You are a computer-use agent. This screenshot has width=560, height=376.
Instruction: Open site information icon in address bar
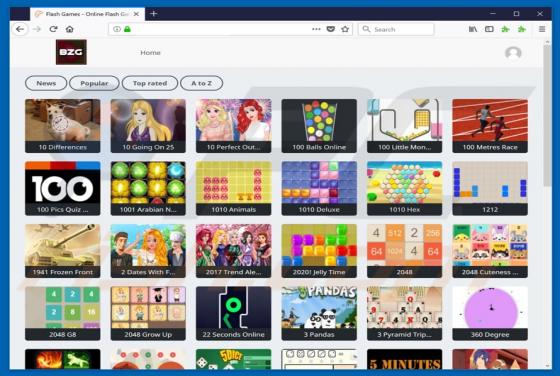117,29
